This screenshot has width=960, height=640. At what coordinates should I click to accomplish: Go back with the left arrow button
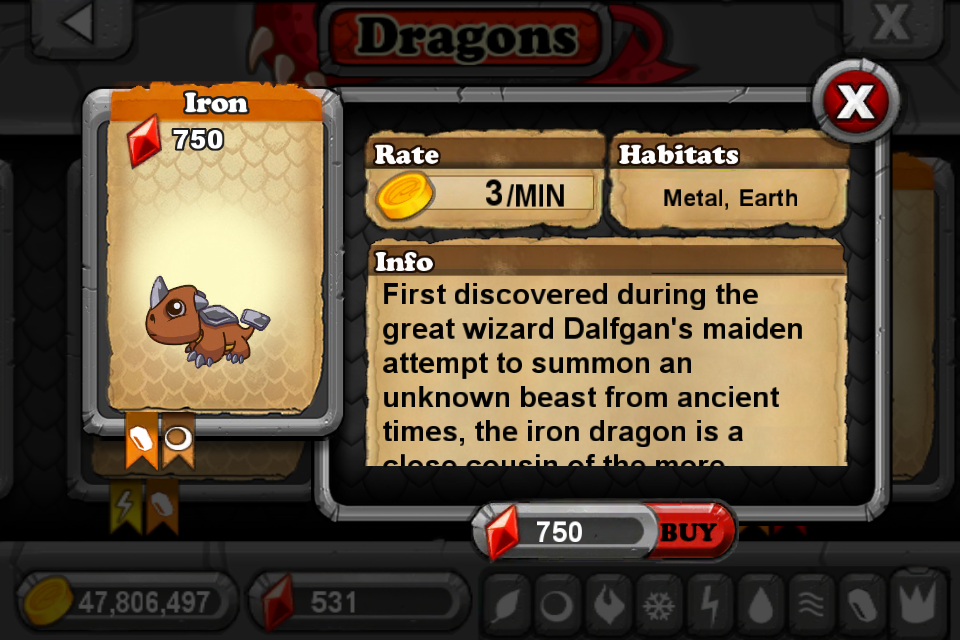(x=82, y=26)
